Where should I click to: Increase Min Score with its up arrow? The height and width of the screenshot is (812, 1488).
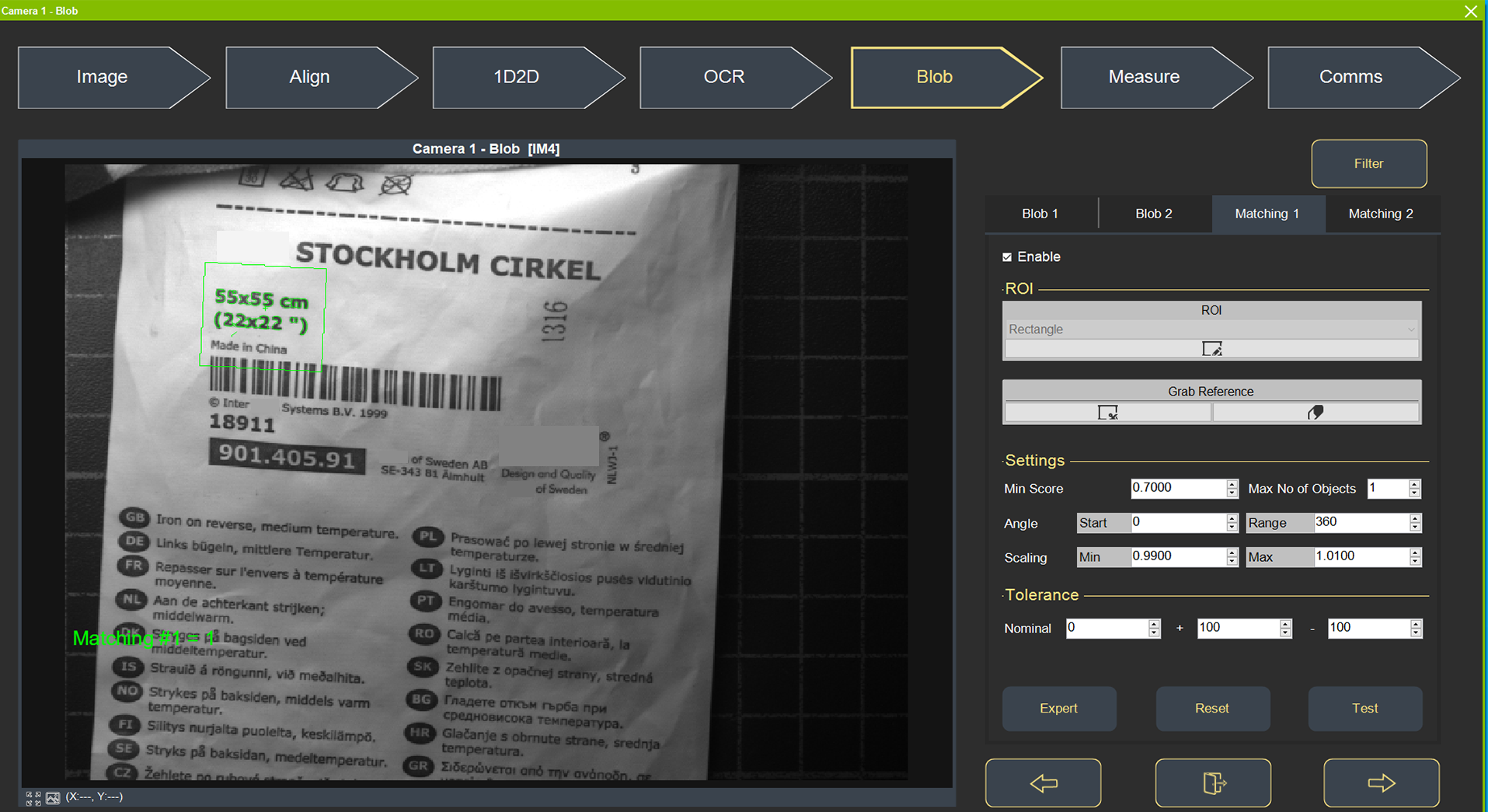click(x=1232, y=483)
